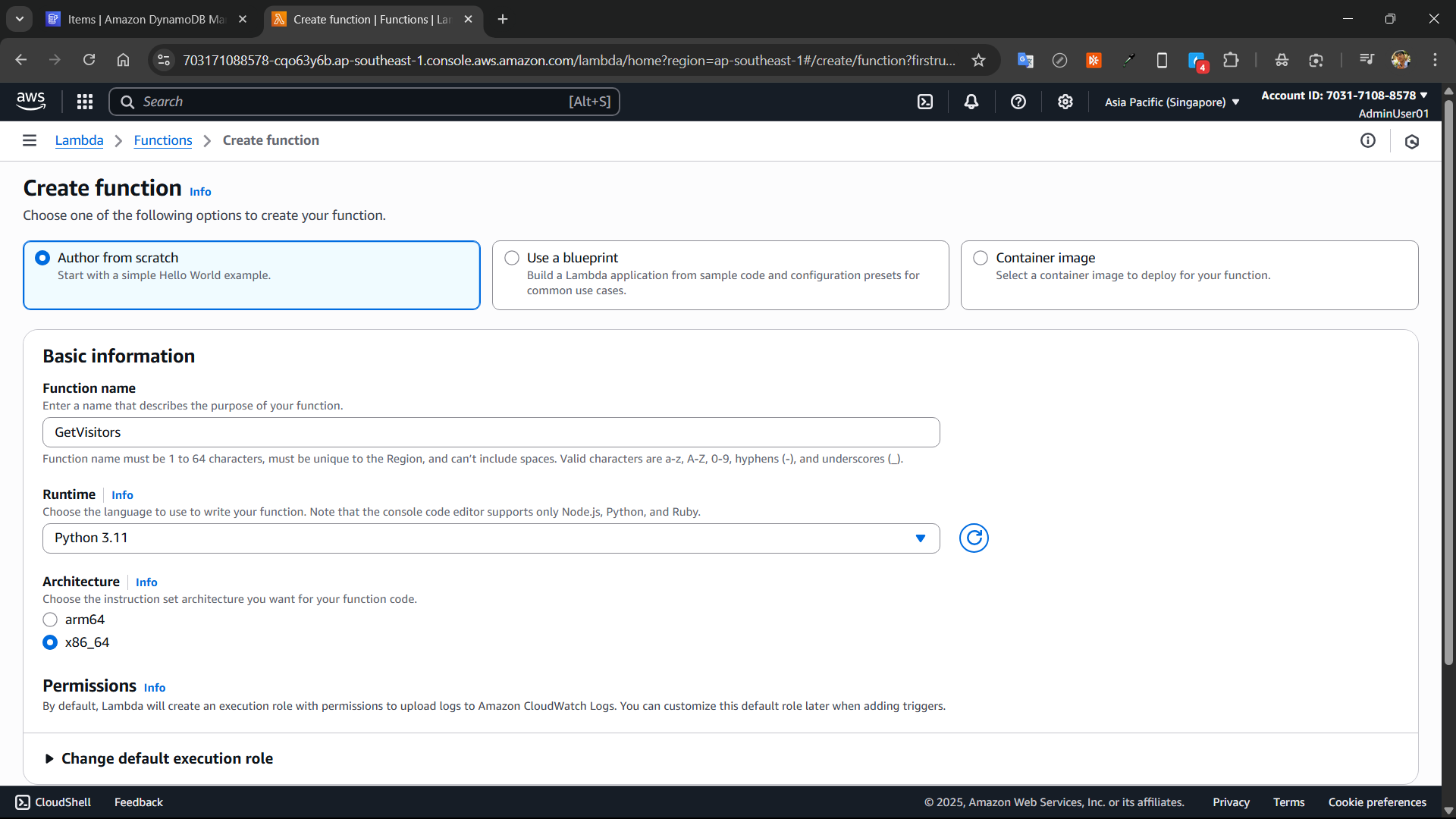Open the Runtime Python 3.11 dropdown

491,538
